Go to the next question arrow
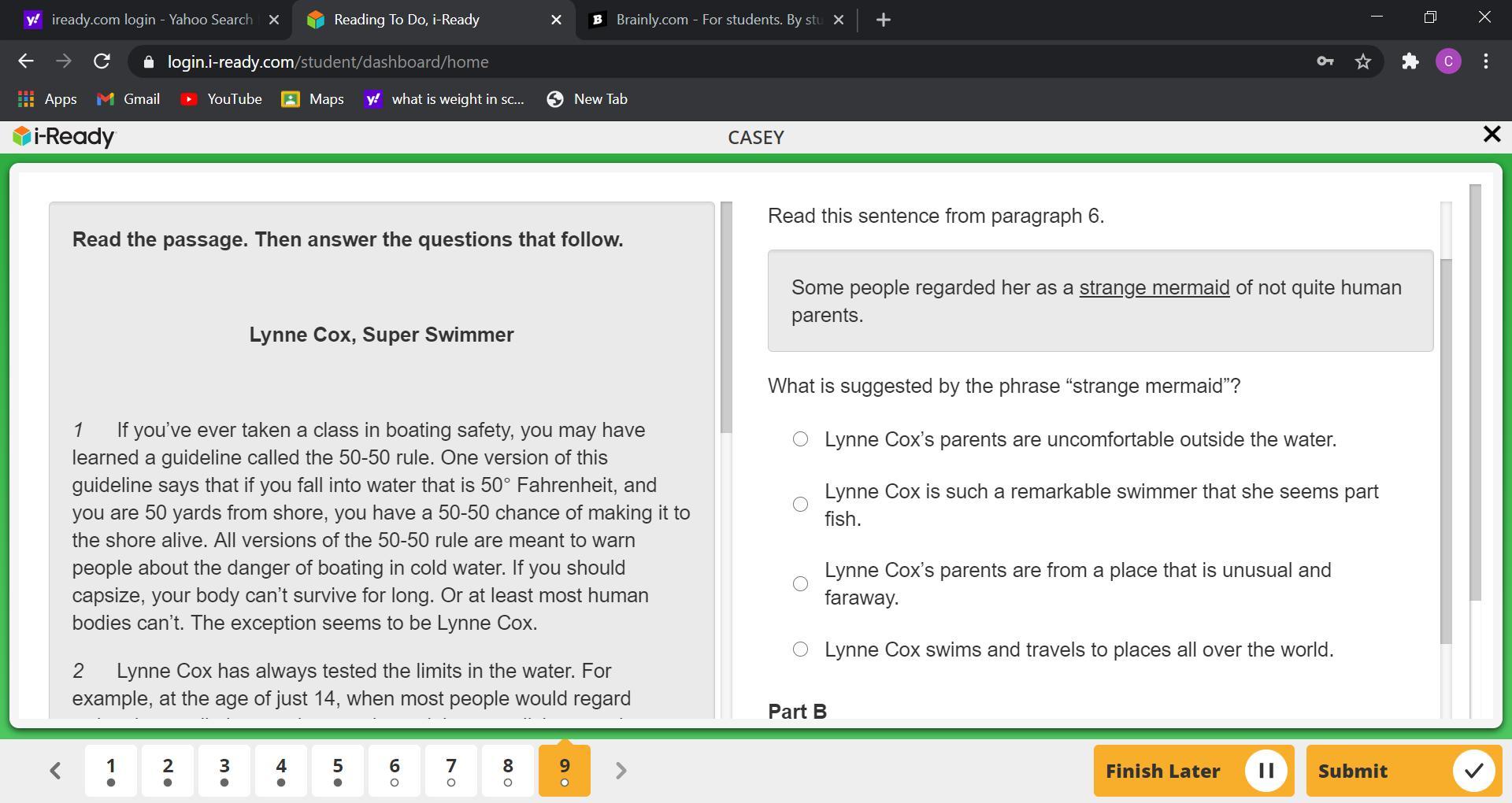 621,771
